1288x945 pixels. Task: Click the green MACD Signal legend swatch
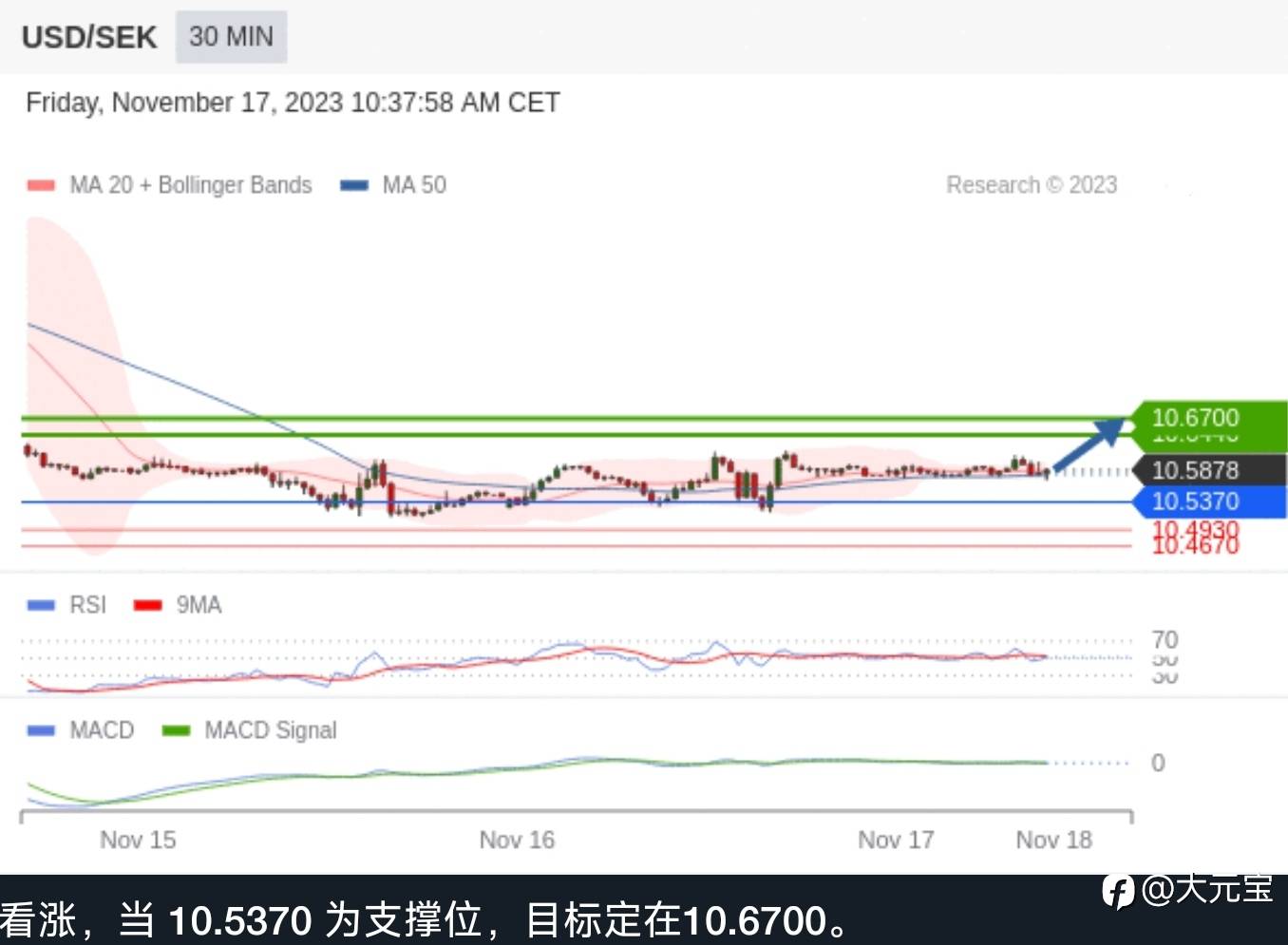[x=176, y=730]
